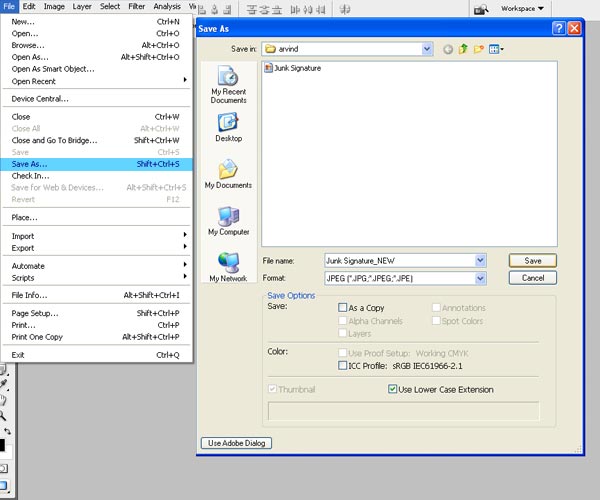This screenshot has height=500, width=600.
Task: Choose File Info from File menu
Action: [x=96, y=295]
